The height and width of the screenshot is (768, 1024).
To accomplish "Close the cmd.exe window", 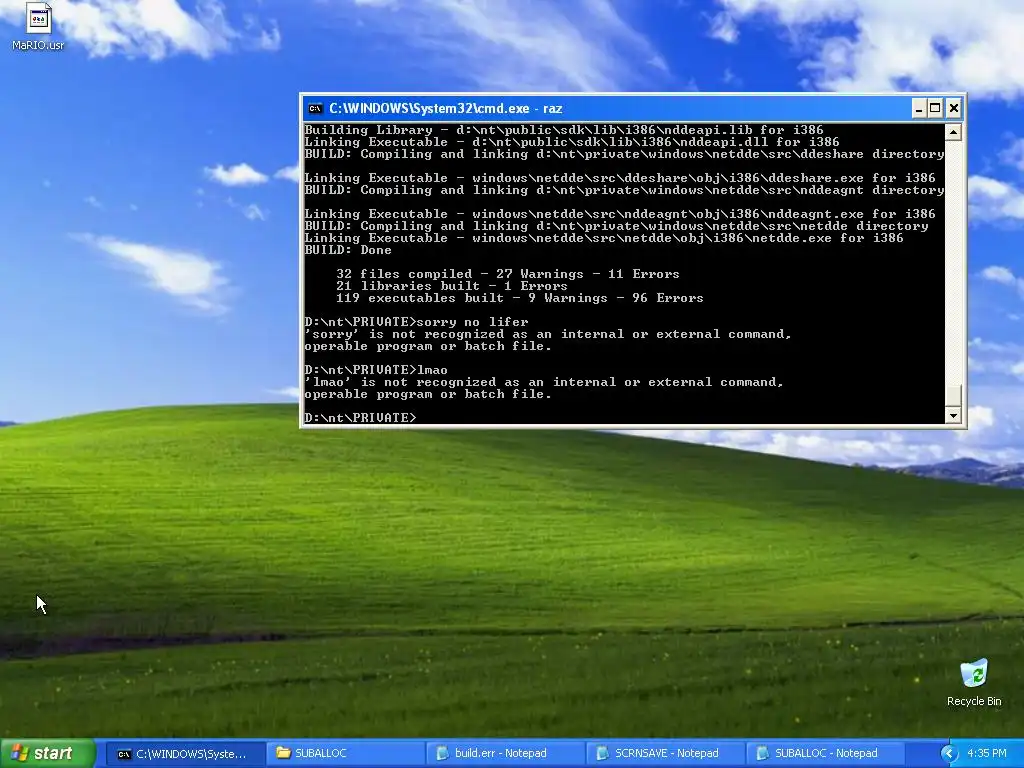I will click(x=953, y=108).
